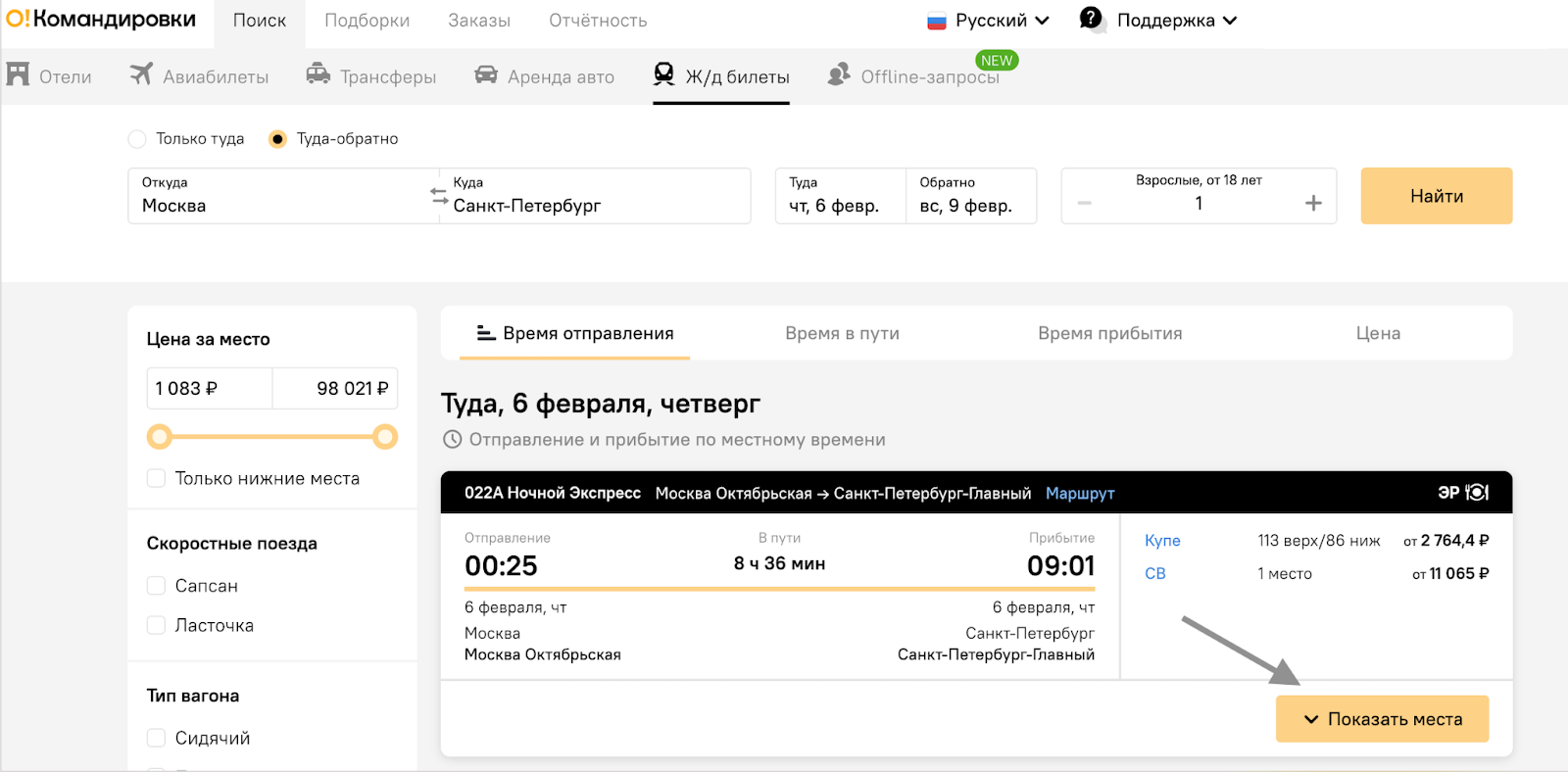This screenshot has height=772, width=1568.
Task: Click the maximum price slider handle
Action: (x=385, y=437)
